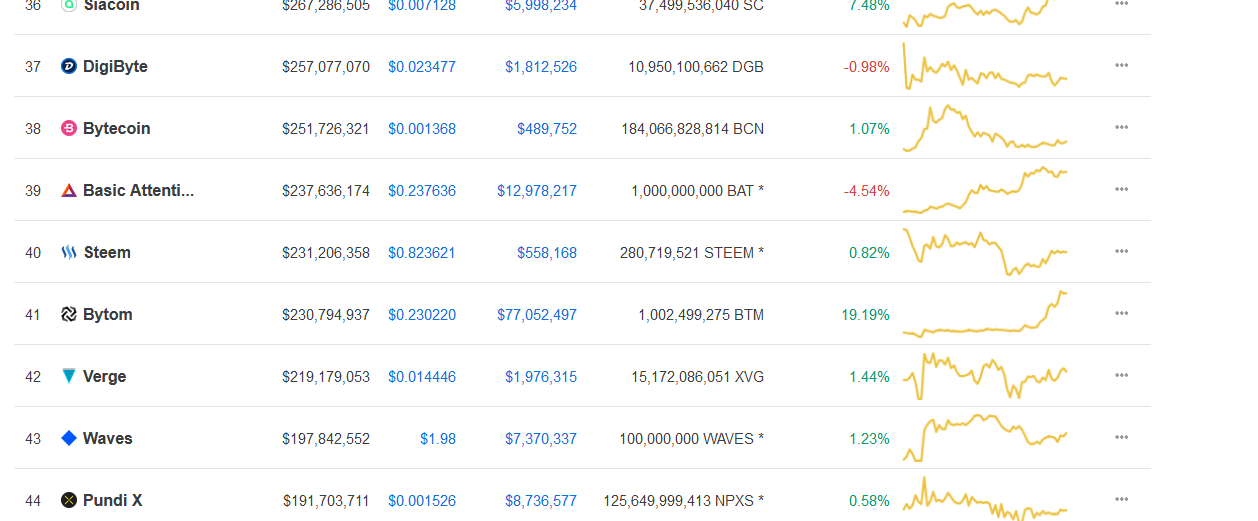Click Bytecoin price $0.001368
1258x521 pixels.
click(422, 129)
